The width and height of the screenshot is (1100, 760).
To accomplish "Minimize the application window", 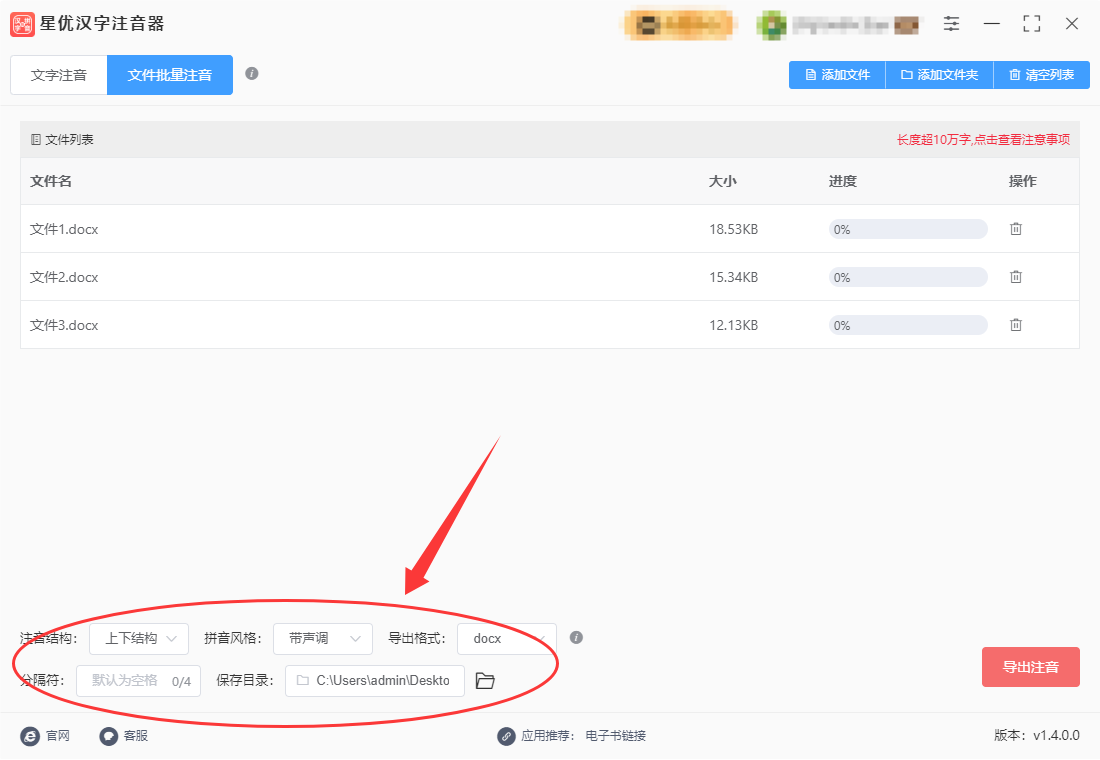I will point(991,24).
